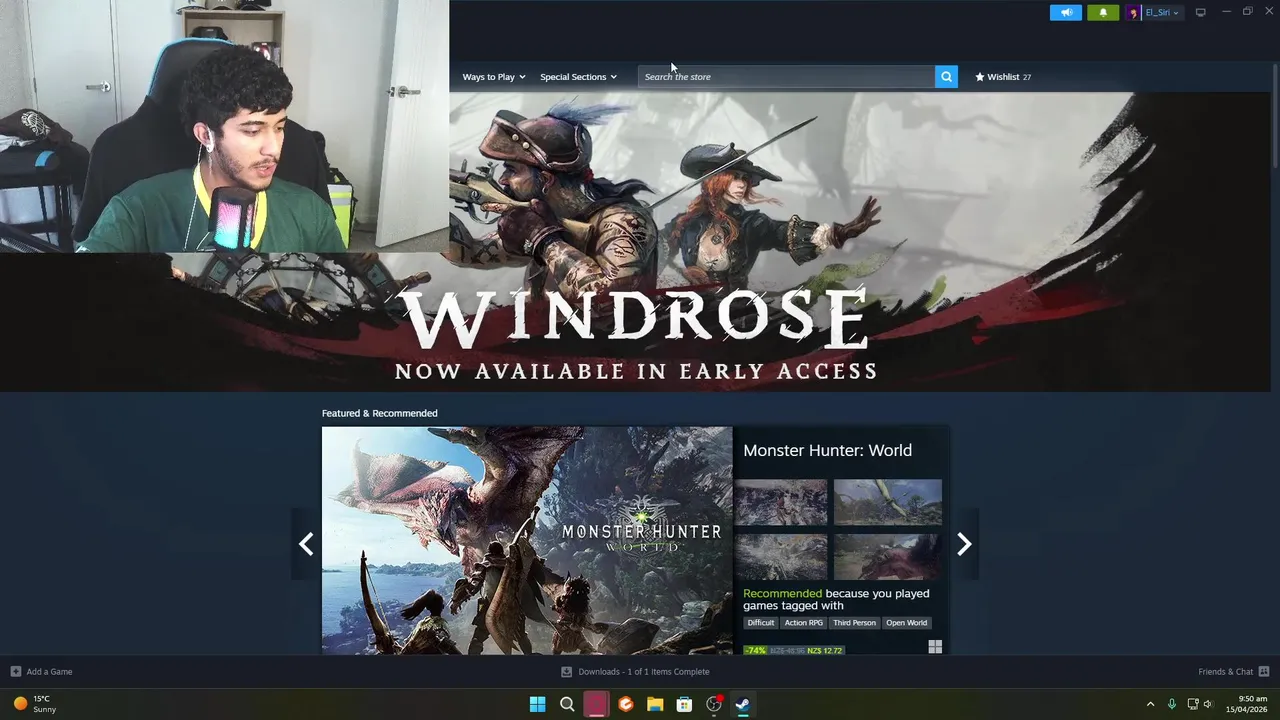This screenshot has height=720, width=1280.
Task: Preview the bottom-right Monster Hunter screenshot
Action: tap(888, 556)
